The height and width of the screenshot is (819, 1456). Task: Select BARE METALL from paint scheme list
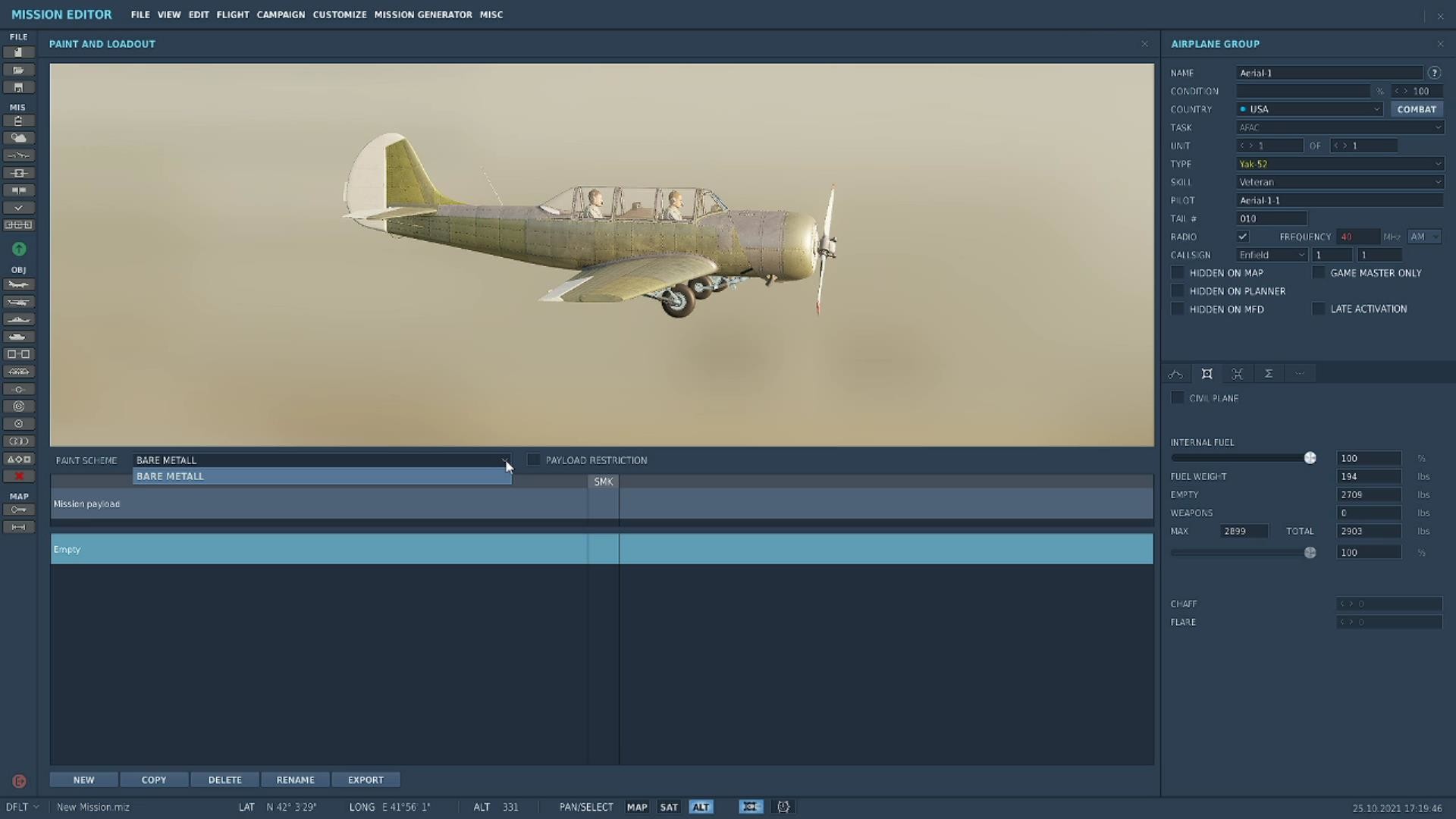point(322,476)
